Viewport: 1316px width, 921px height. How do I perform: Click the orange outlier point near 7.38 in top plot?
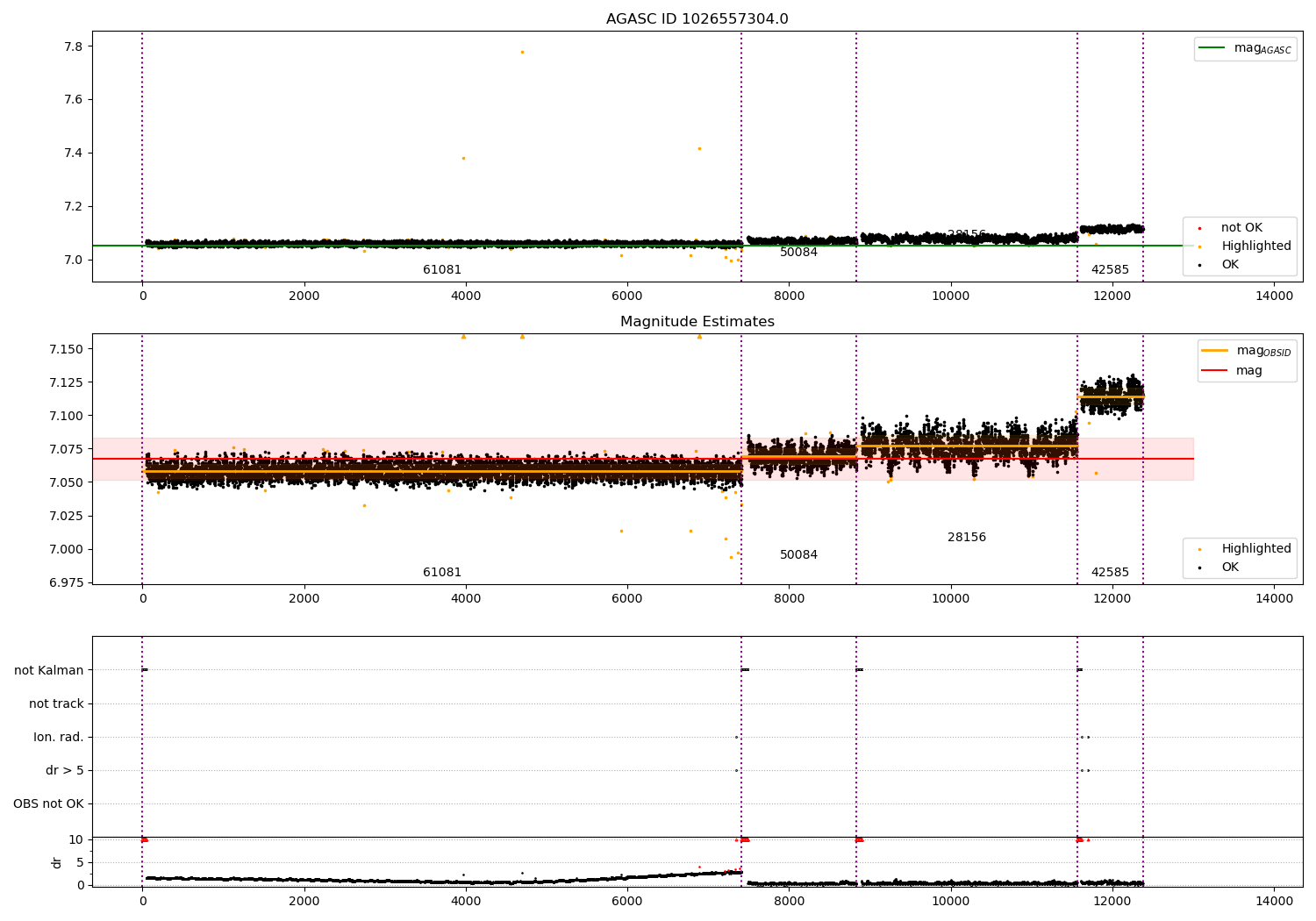point(463,158)
